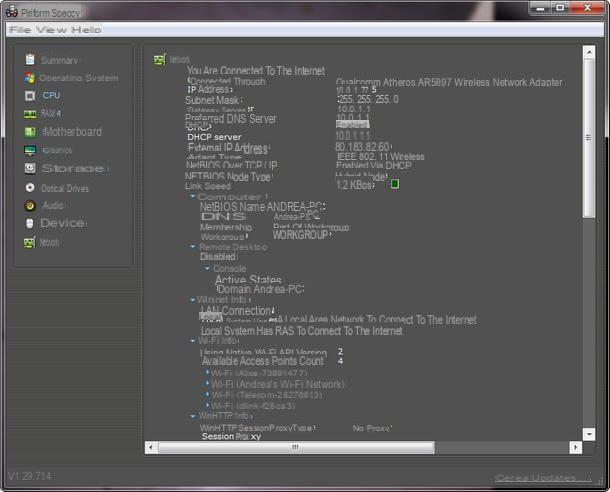Switch to the CPU section
This screenshot has height=492, width=610.
51,95
